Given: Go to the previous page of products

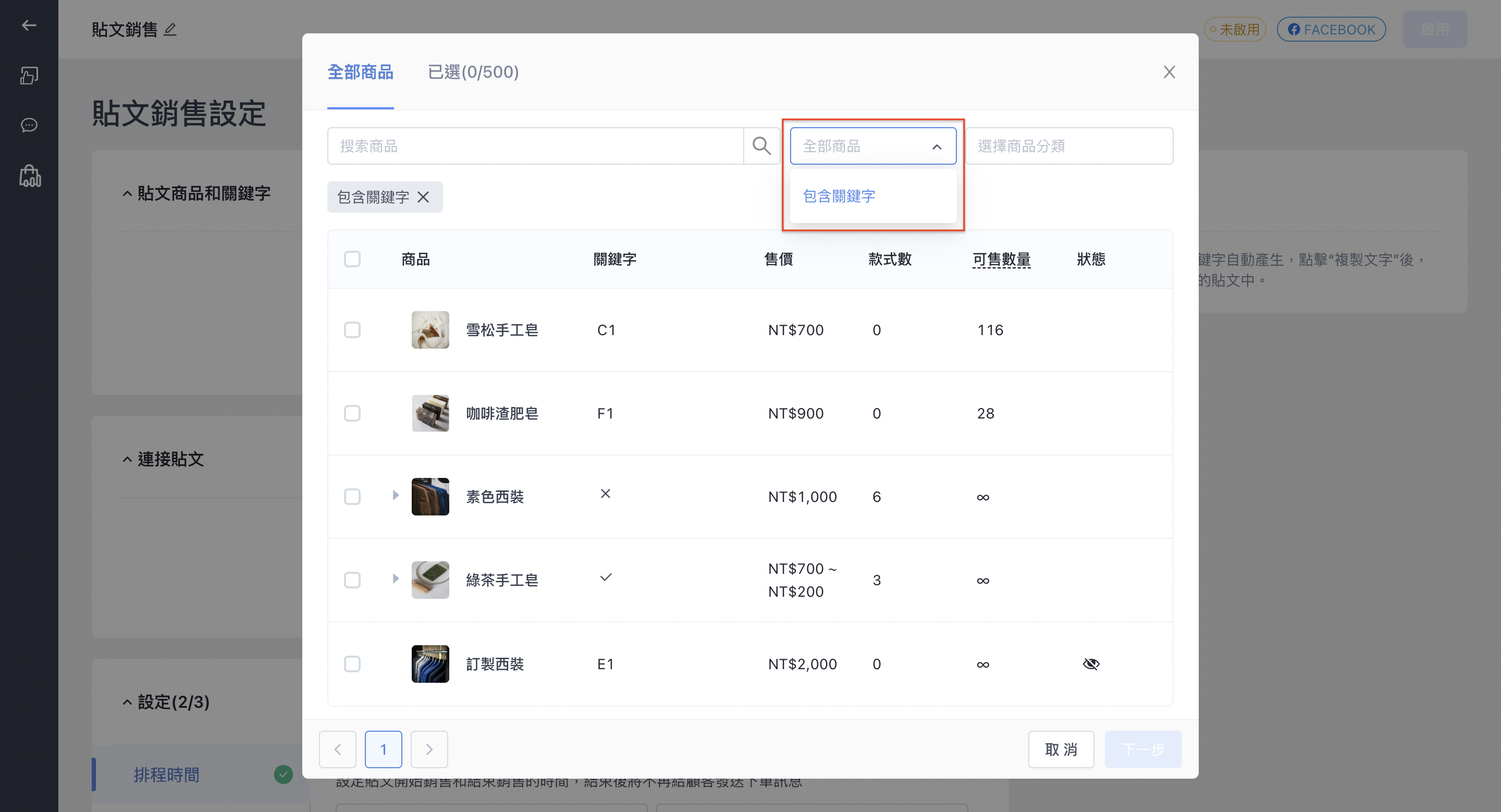Looking at the screenshot, I should point(337,749).
